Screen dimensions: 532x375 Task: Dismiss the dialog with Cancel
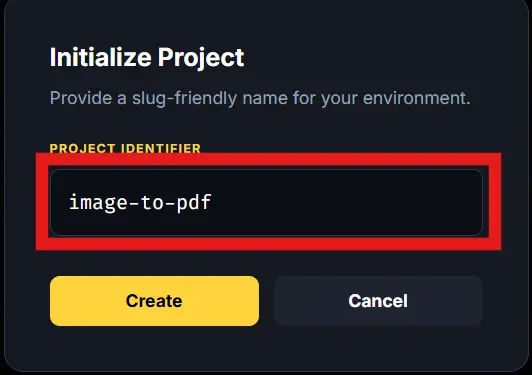[x=378, y=301]
